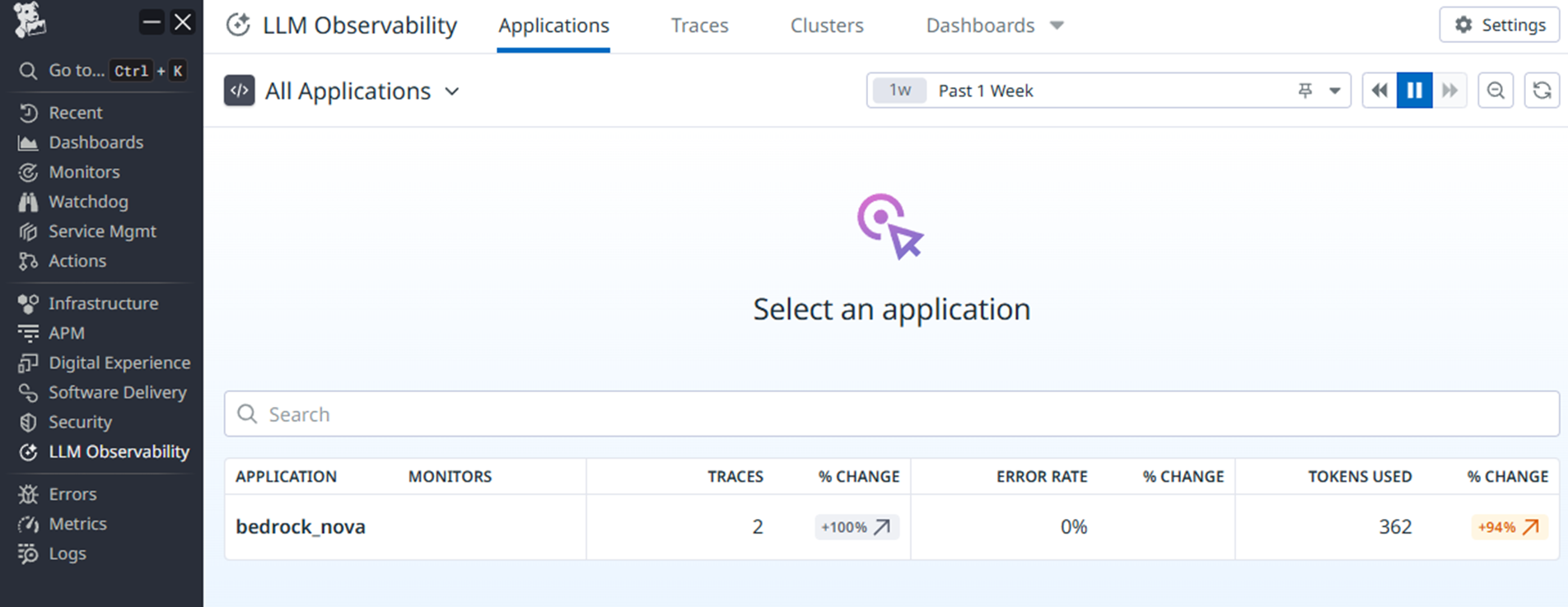Open Recent in the sidebar
Image resolution: width=1568 pixels, height=607 pixels.
[x=75, y=113]
